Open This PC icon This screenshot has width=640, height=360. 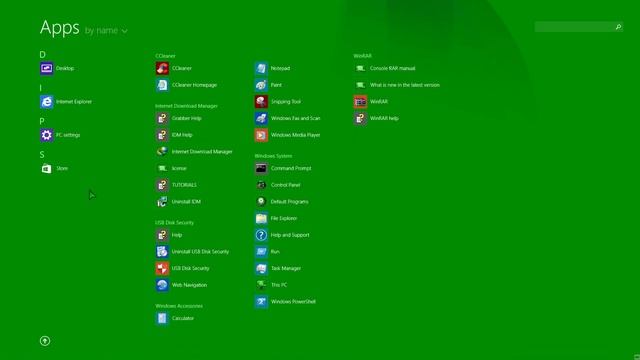[261, 285]
